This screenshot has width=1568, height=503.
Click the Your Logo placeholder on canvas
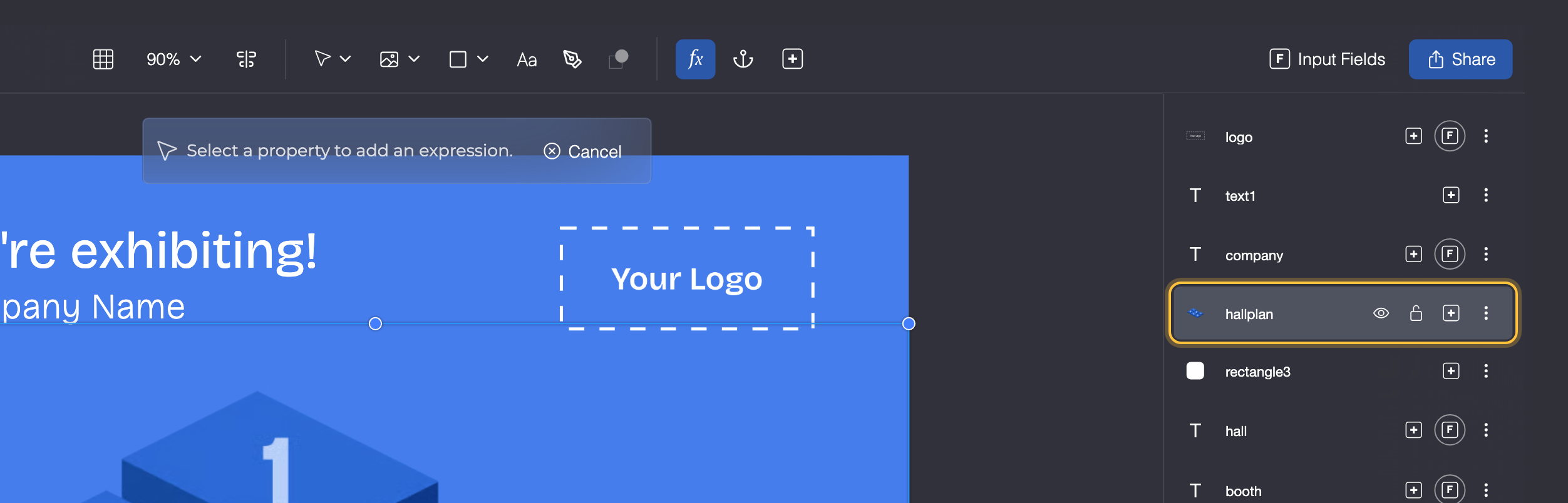[x=687, y=278]
